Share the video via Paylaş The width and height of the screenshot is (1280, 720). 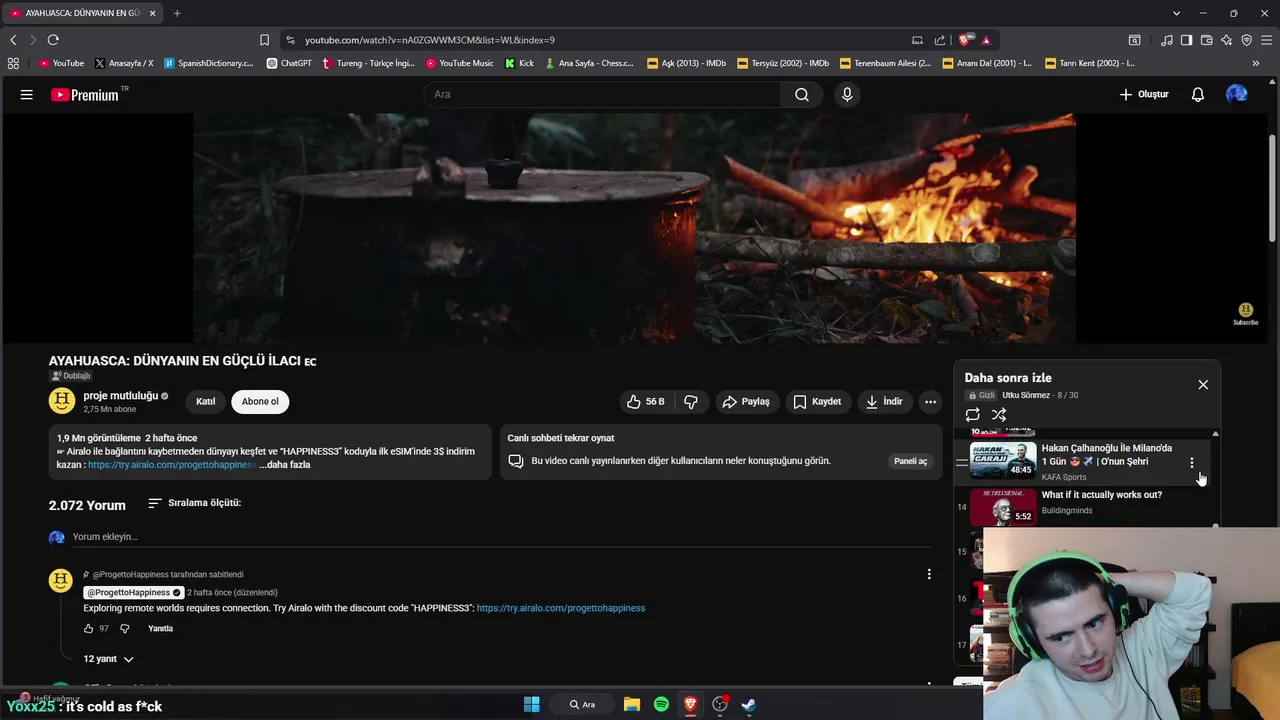tap(746, 401)
